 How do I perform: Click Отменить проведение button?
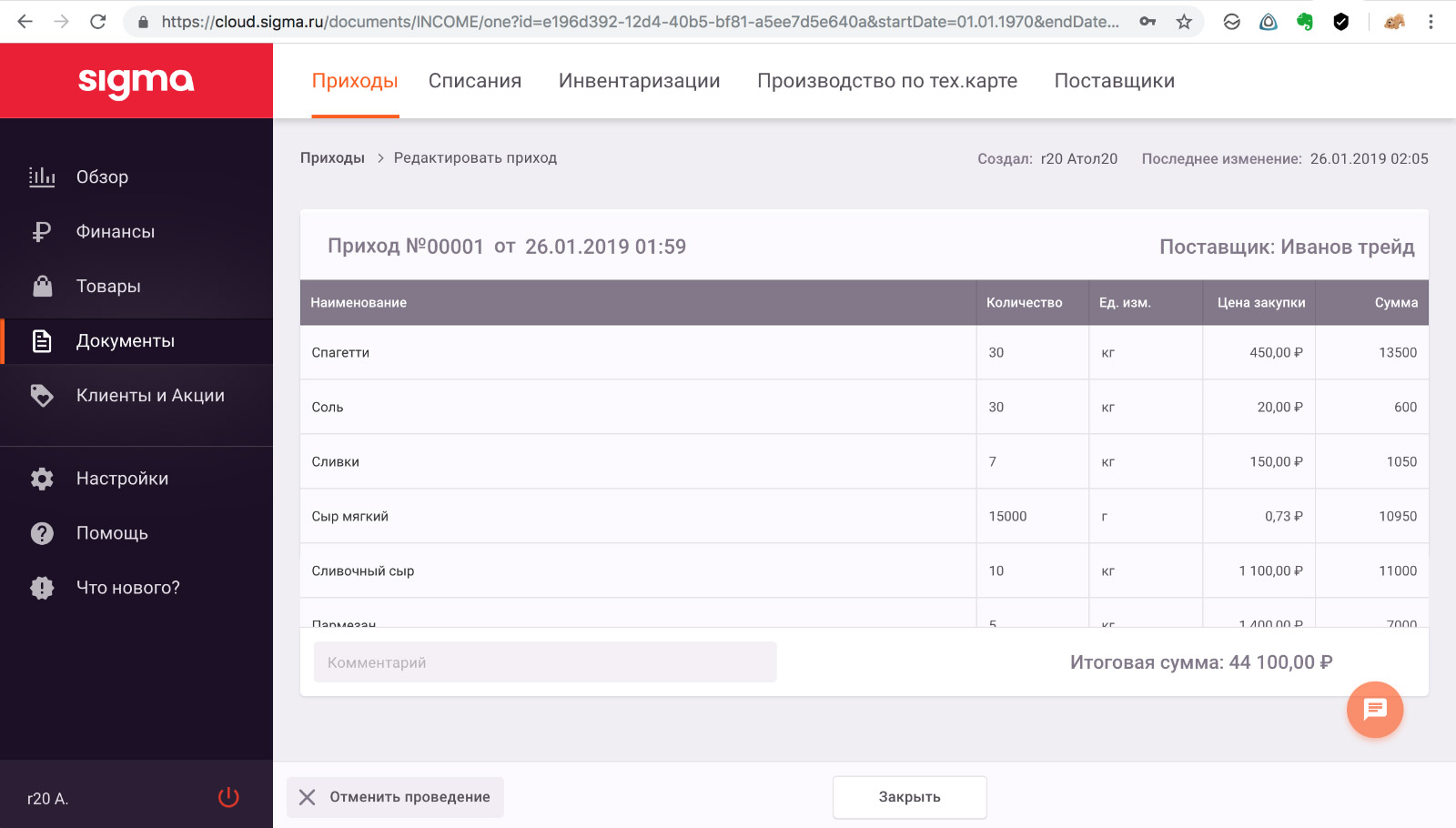[395, 797]
